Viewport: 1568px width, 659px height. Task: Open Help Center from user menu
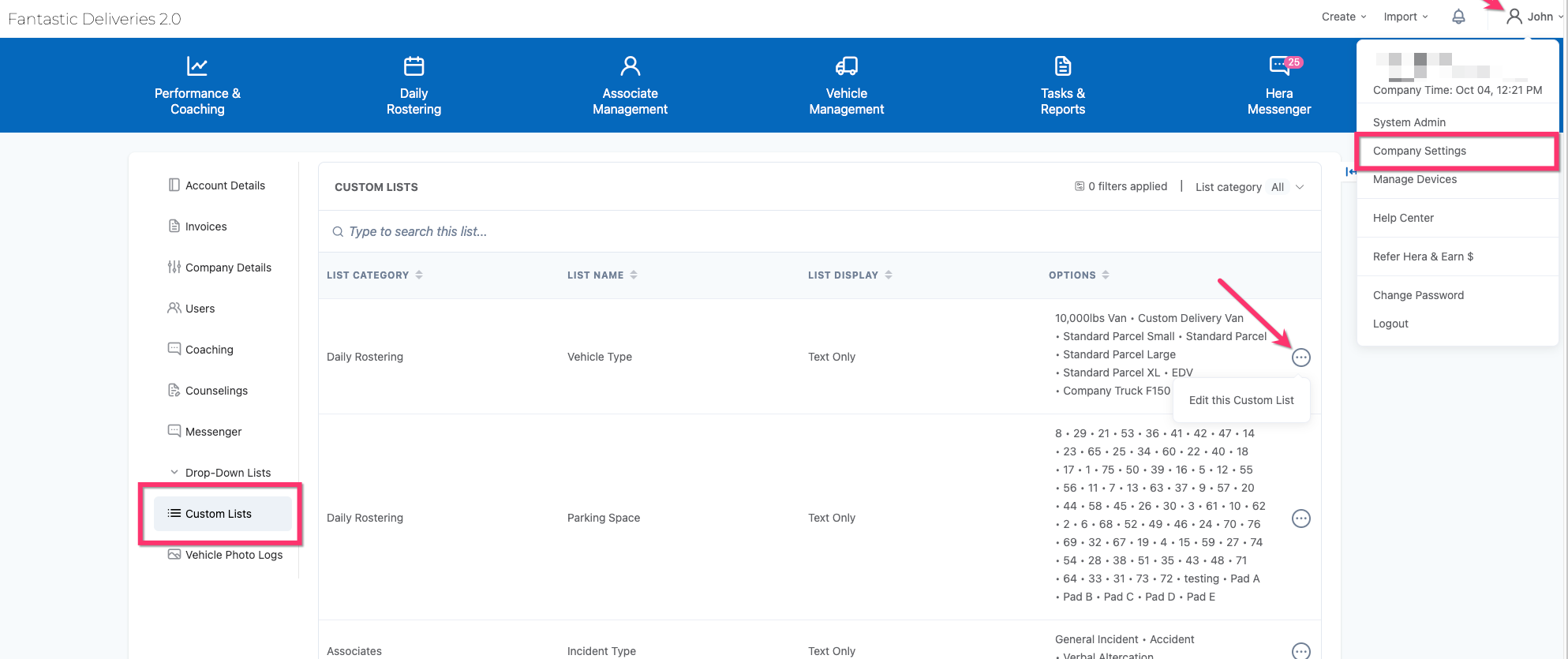pos(1403,218)
